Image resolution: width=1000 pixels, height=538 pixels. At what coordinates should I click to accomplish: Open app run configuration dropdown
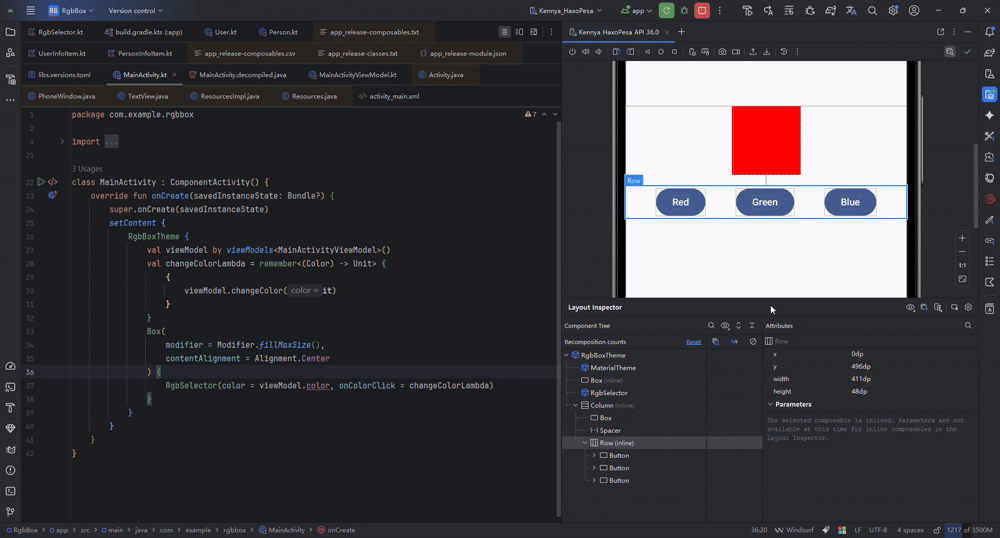pos(636,11)
